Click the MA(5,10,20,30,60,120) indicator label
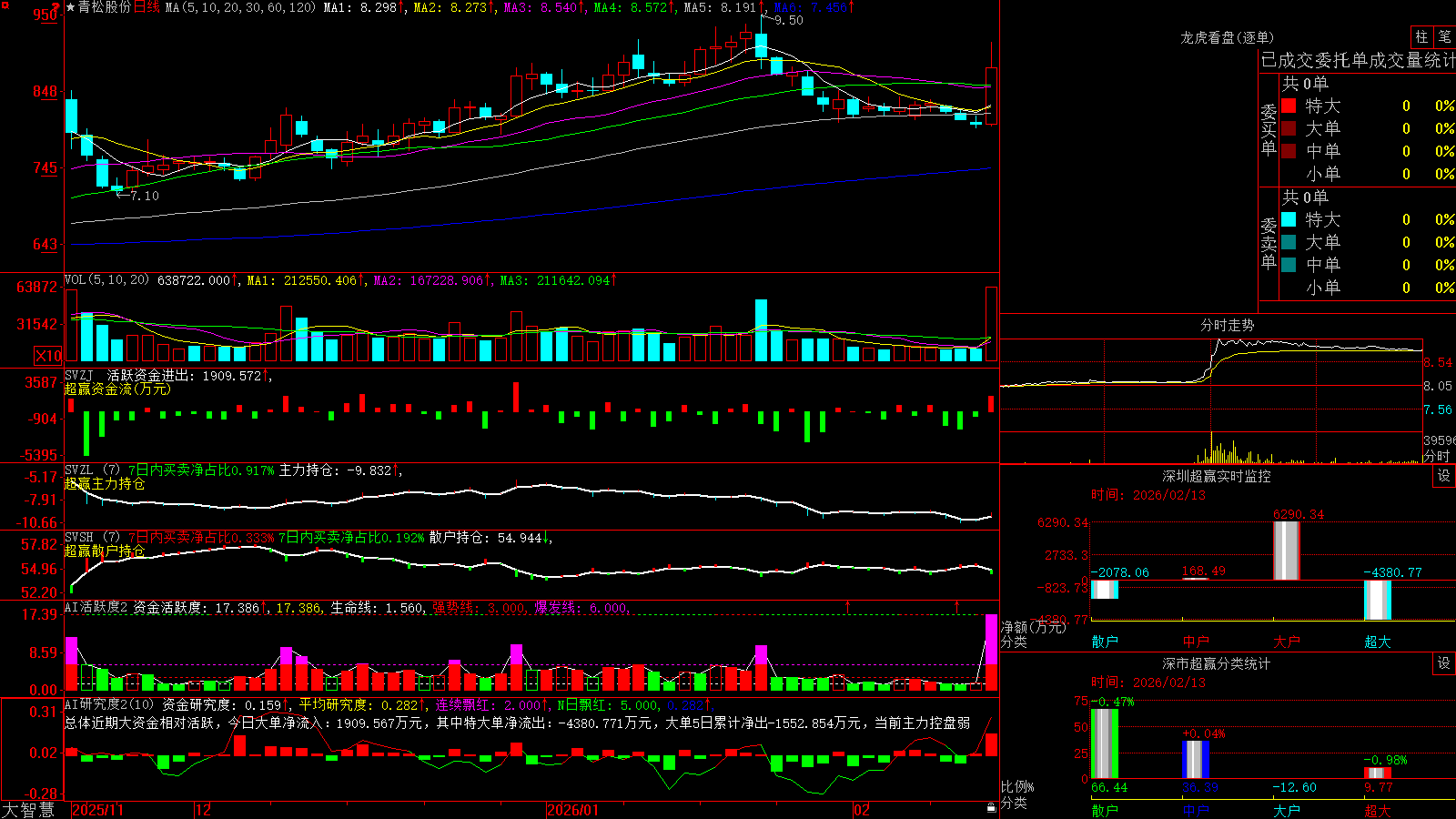The width and height of the screenshot is (1456, 819). click(240, 7)
